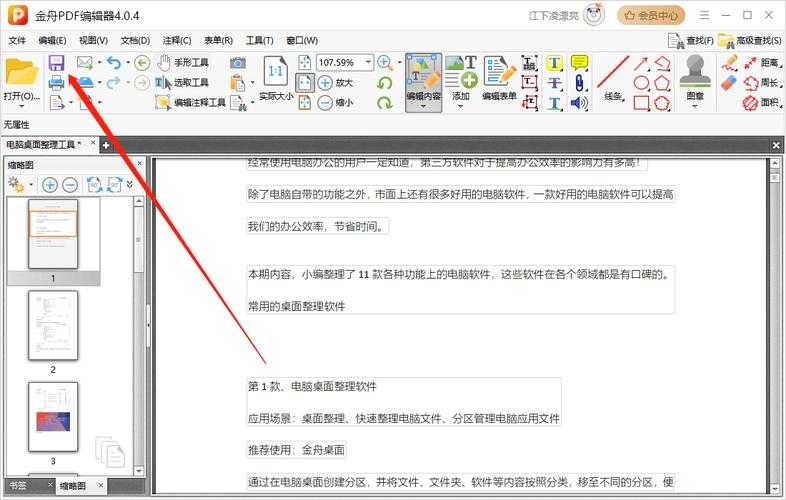786x500 pixels.
Task: Click the speaker sound annotation icon
Action: 579,103
